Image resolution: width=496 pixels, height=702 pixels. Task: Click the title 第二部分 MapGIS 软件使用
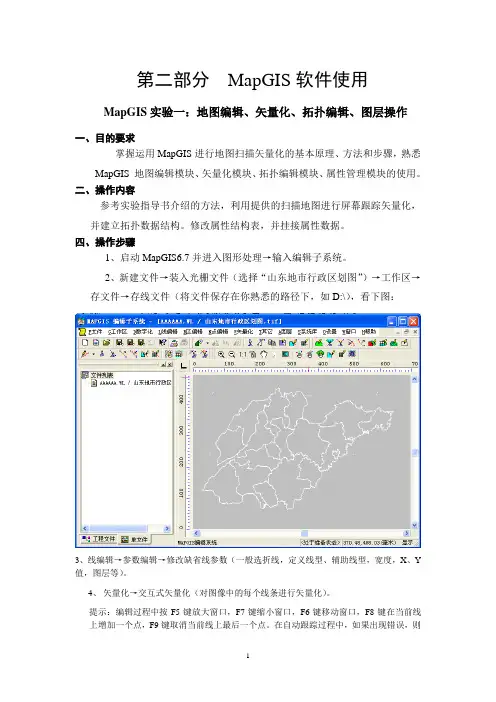252,79
